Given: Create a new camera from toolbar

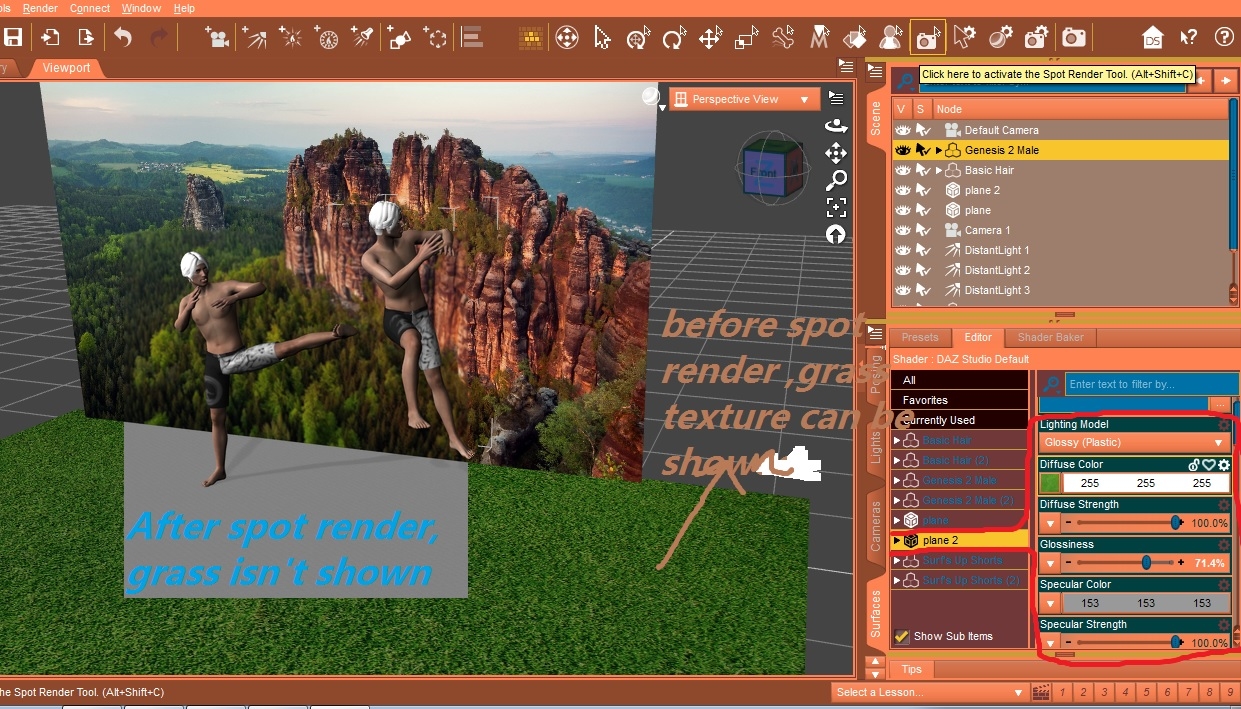Looking at the screenshot, I should [216, 38].
